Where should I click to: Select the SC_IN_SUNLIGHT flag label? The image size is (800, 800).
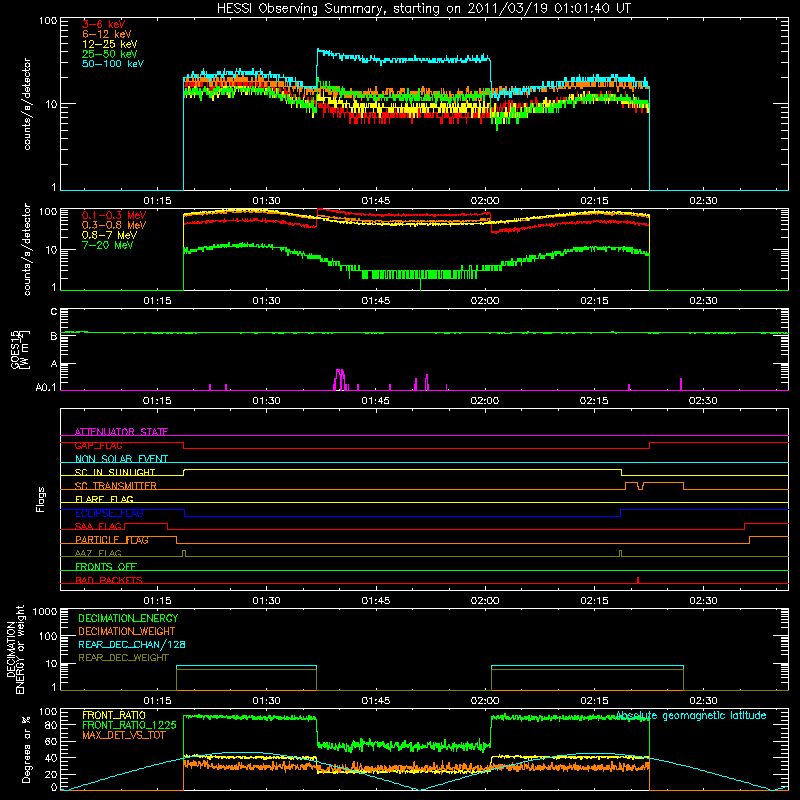pos(115,472)
